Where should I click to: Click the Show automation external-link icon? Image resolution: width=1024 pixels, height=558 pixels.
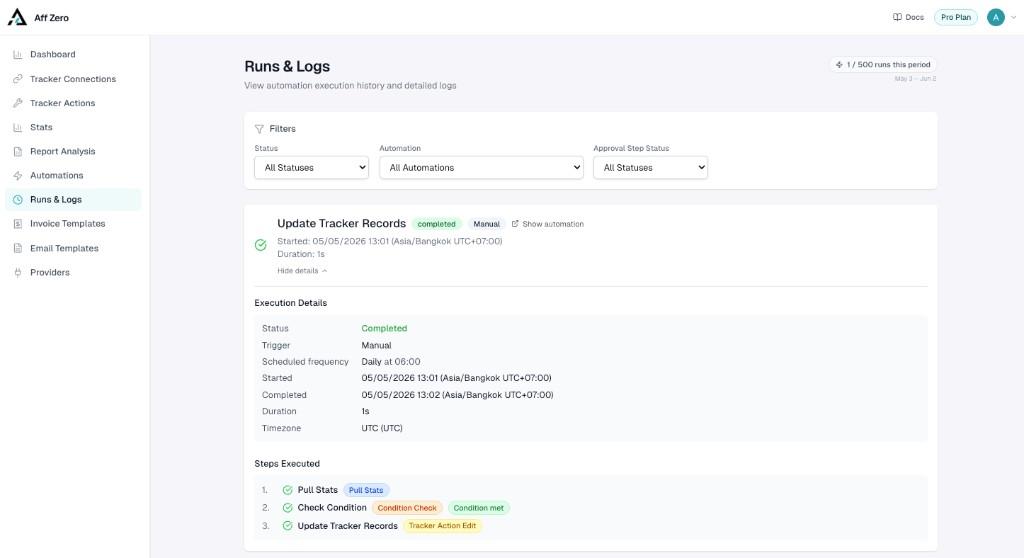tap(515, 223)
